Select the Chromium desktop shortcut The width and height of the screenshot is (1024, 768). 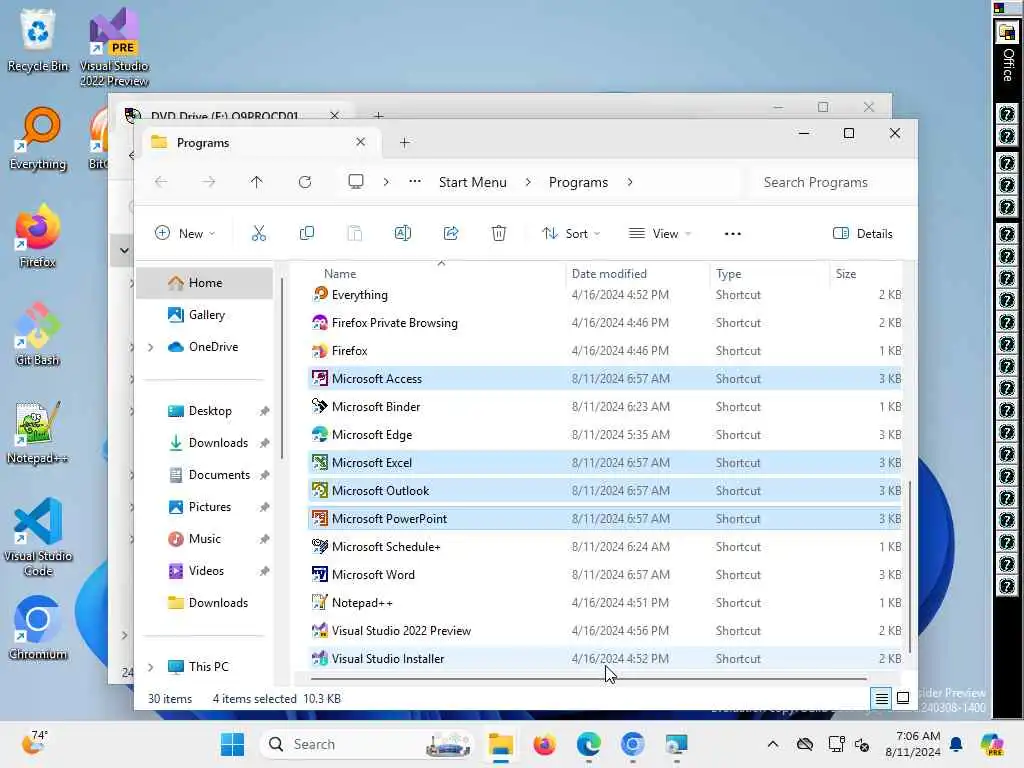[38, 628]
